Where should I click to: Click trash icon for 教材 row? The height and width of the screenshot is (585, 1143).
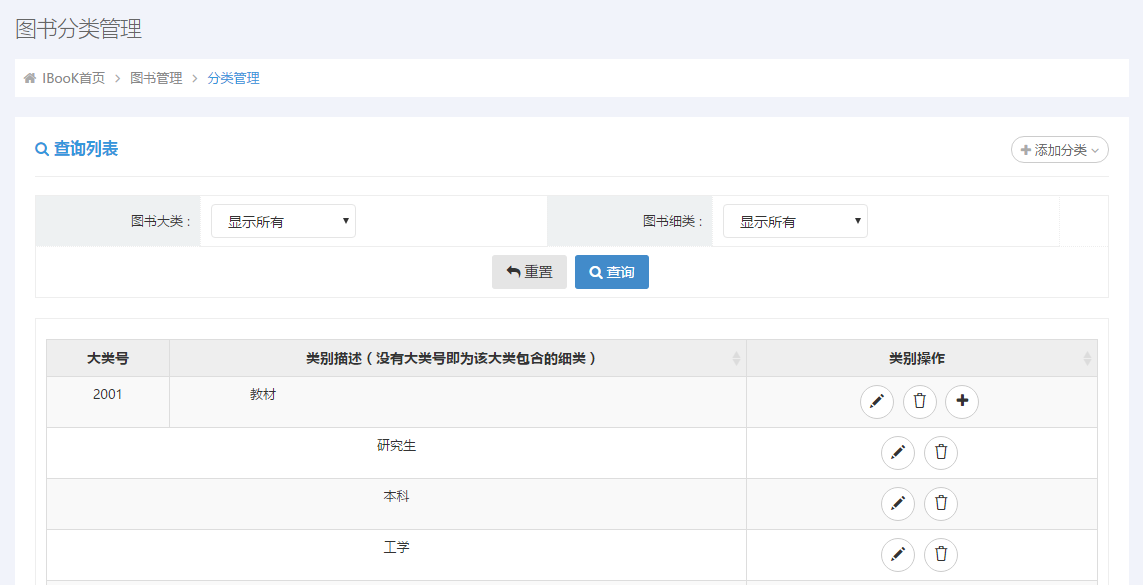(920, 402)
